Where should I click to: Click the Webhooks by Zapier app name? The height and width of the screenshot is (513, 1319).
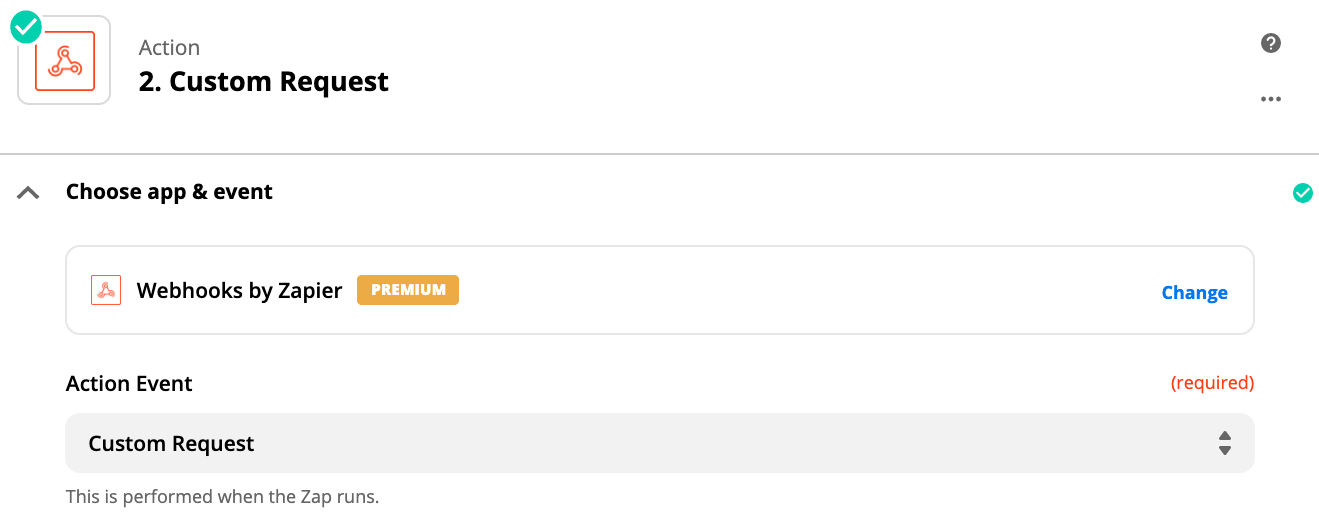pyautogui.click(x=239, y=291)
